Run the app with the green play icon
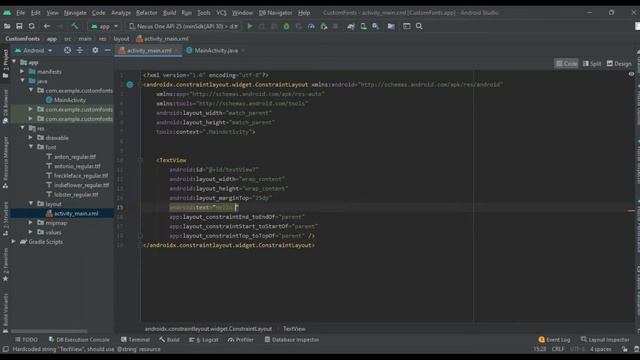The width and height of the screenshot is (640, 360). coord(250,26)
